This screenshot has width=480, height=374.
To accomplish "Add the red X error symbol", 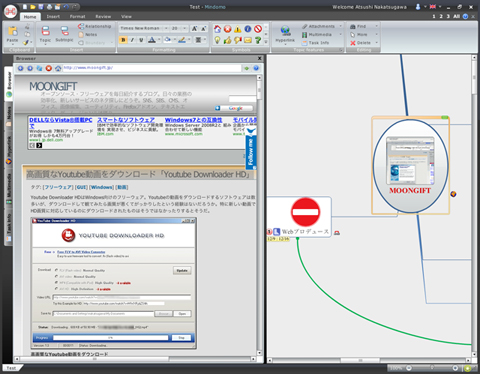I will [228, 29].
